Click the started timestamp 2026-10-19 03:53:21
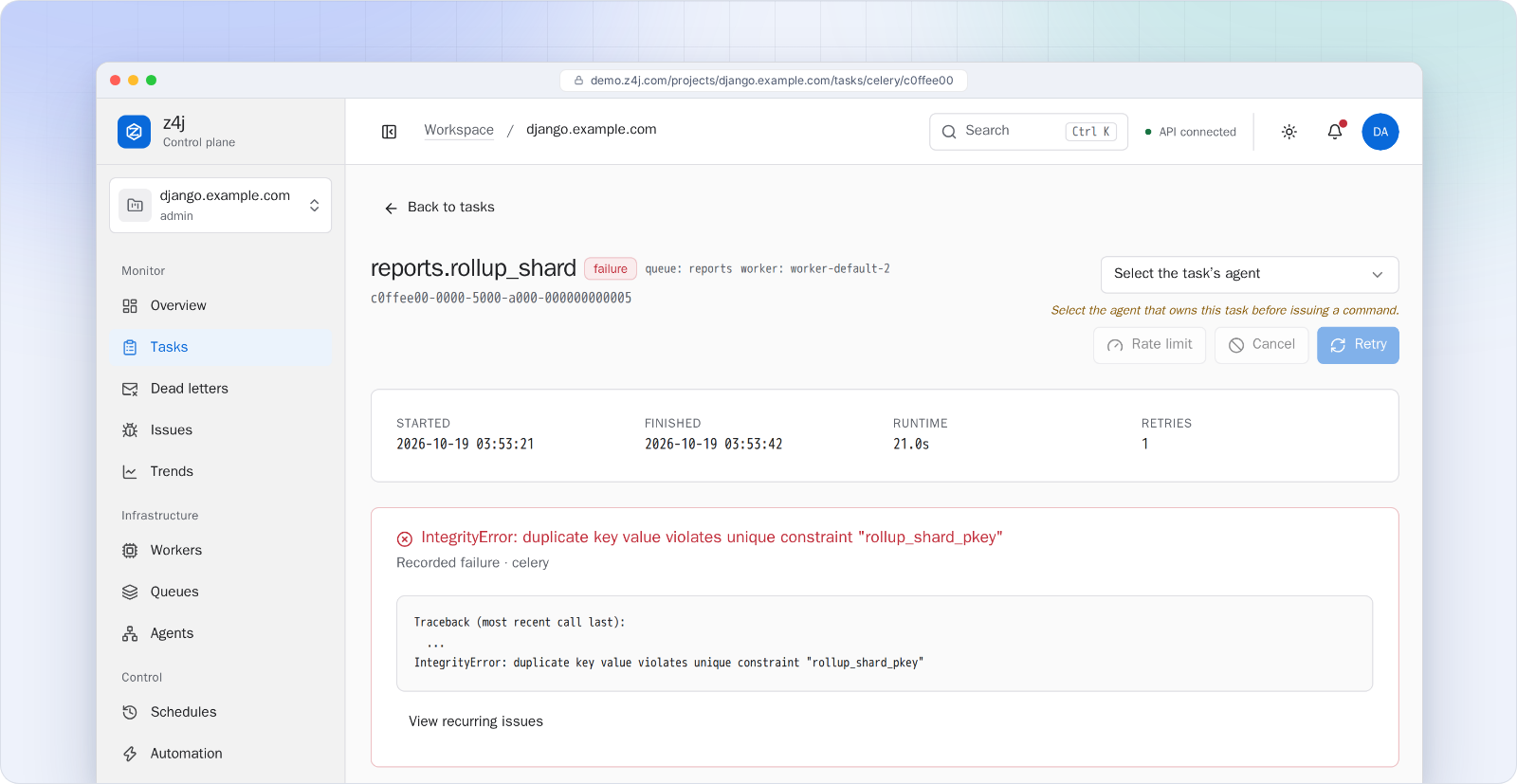The width and height of the screenshot is (1517, 784). (x=466, y=445)
